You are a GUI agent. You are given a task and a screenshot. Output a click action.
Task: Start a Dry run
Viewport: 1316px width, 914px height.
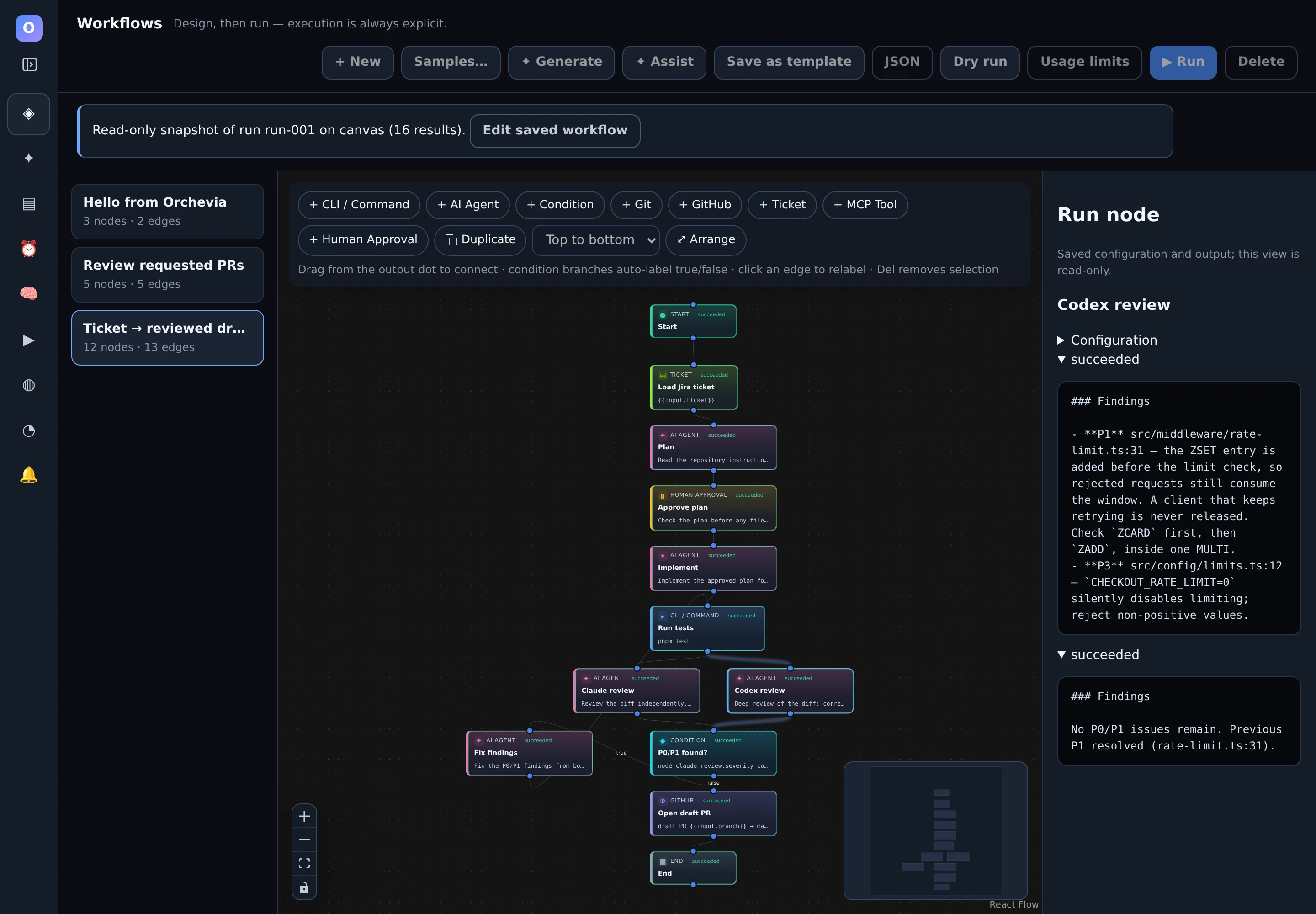click(x=980, y=62)
